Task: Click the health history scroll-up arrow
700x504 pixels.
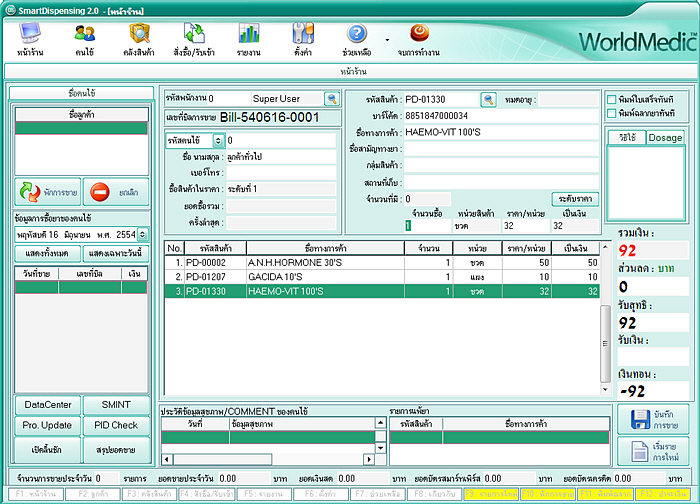Action: pyautogui.click(x=380, y=422)
